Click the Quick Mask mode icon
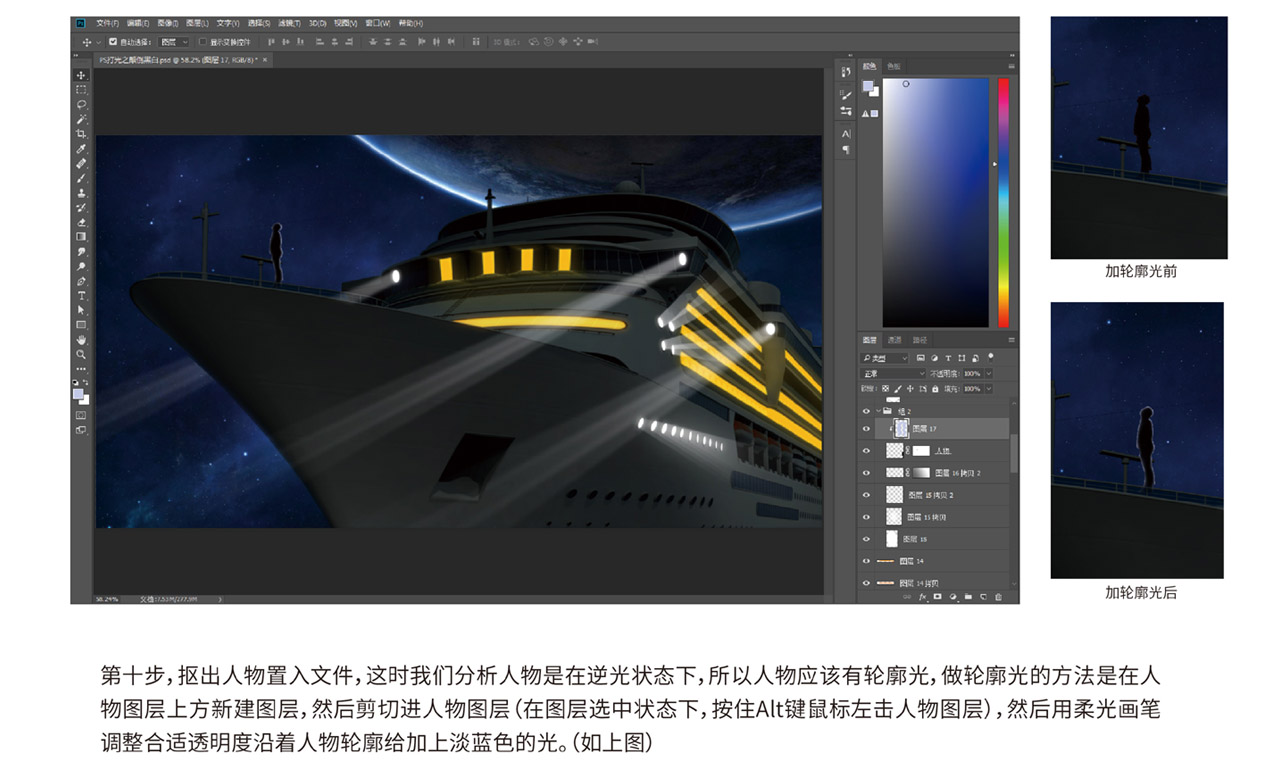This screenshot has width=1280, height=767. (81, 415)
